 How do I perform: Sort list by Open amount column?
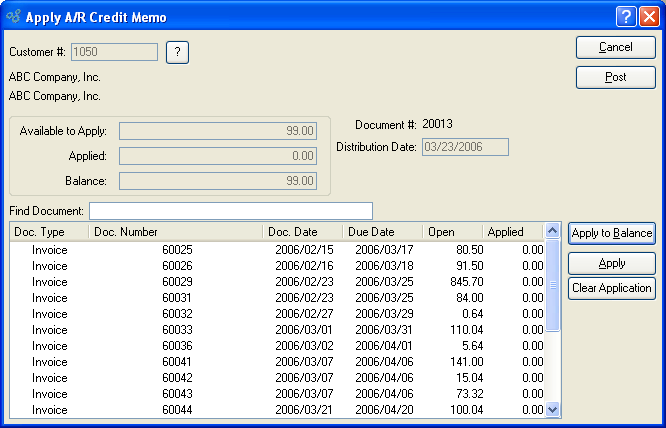452,232
